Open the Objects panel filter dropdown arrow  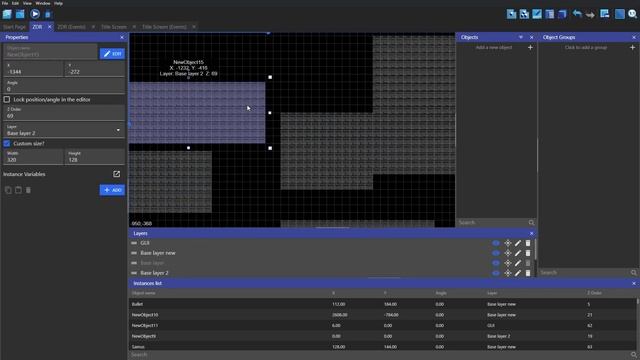click(521, 37)
